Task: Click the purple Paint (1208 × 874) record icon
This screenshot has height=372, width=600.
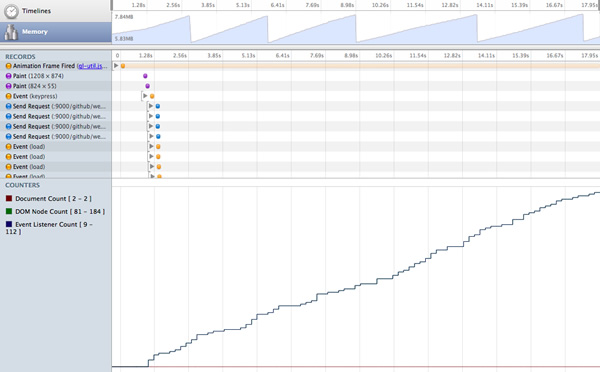Action: click(x=8, y=76)
